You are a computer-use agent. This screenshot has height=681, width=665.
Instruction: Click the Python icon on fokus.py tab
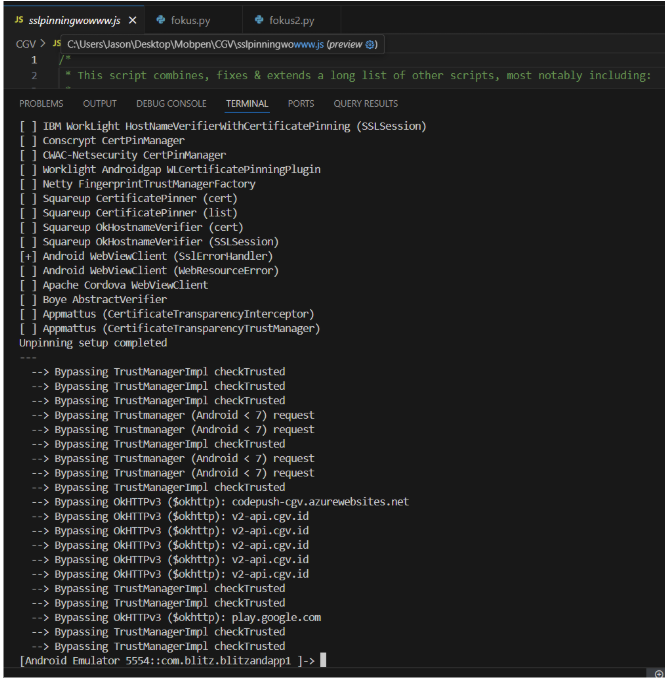pyautogui.click(x=161, y=20)
